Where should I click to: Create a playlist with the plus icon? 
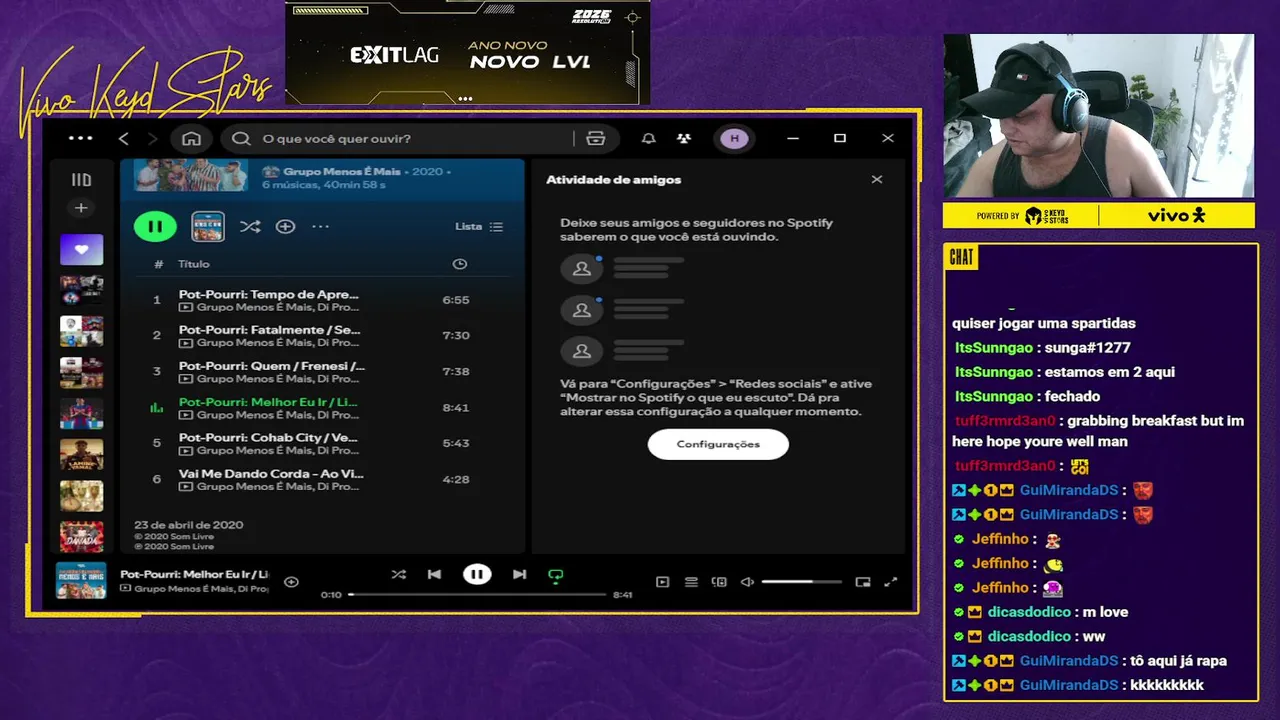81,208
